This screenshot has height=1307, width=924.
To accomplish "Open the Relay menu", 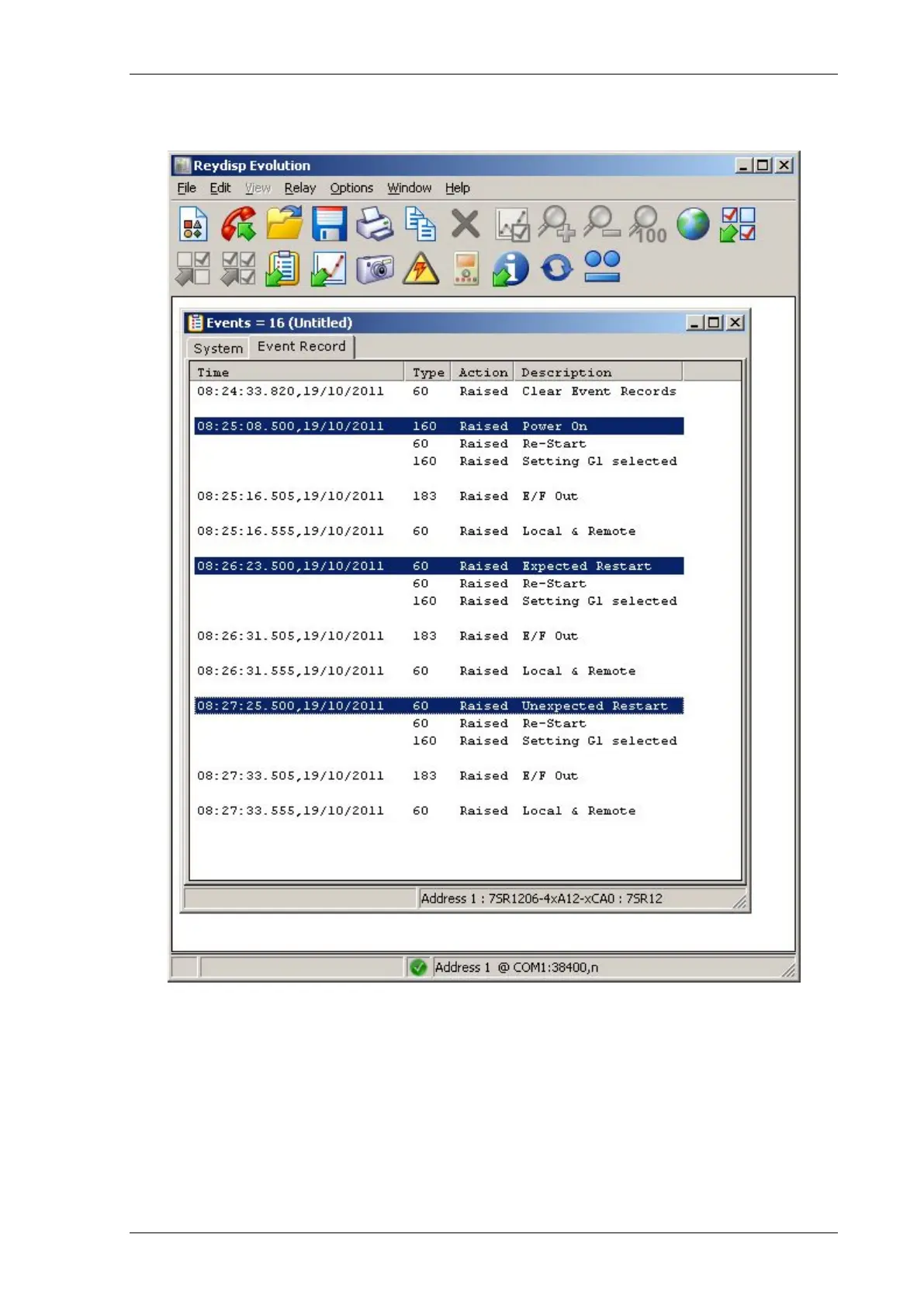I will [300, 188].
